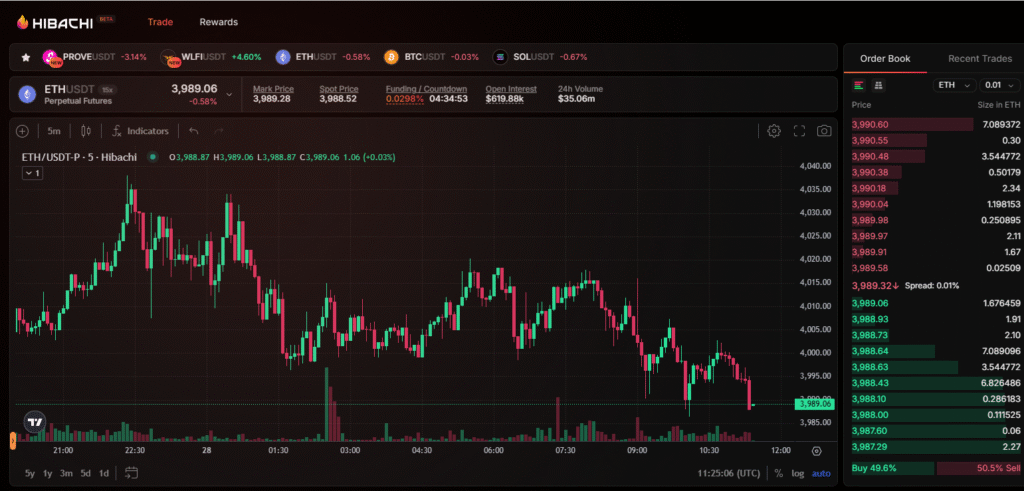
Task: Collapse the indicator legend chevron
Action: point(32,173)
